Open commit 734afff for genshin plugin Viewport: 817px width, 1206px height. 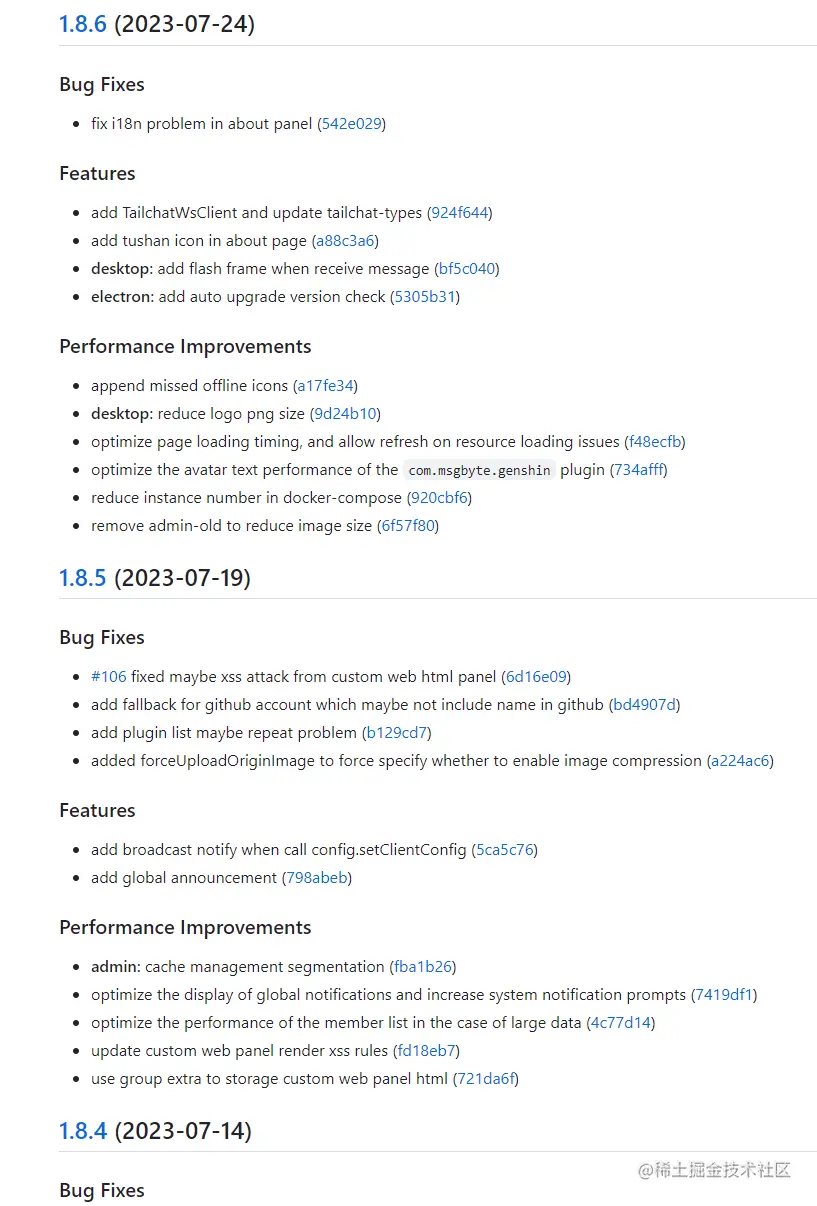coord(638,470)
